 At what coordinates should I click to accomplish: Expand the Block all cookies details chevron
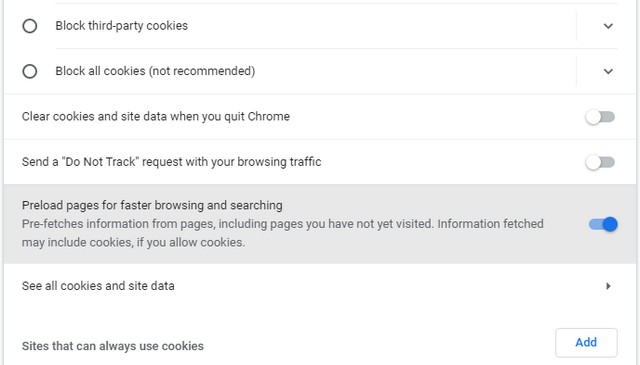pos(608,71)
